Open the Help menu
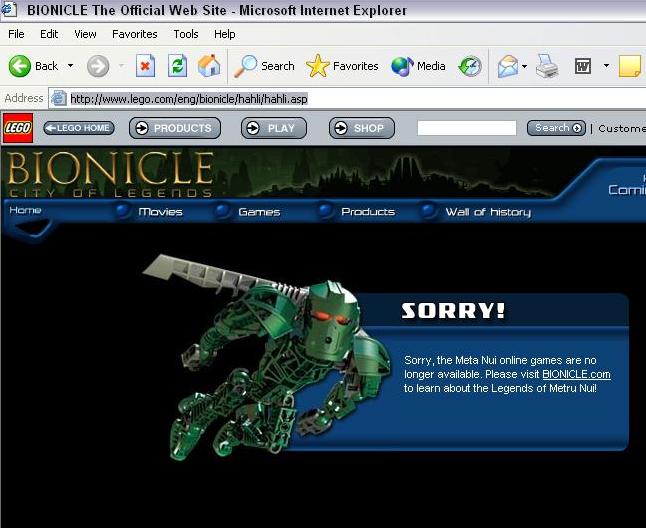Viewport: 646px width, 528px height. (x=225, y=34)
